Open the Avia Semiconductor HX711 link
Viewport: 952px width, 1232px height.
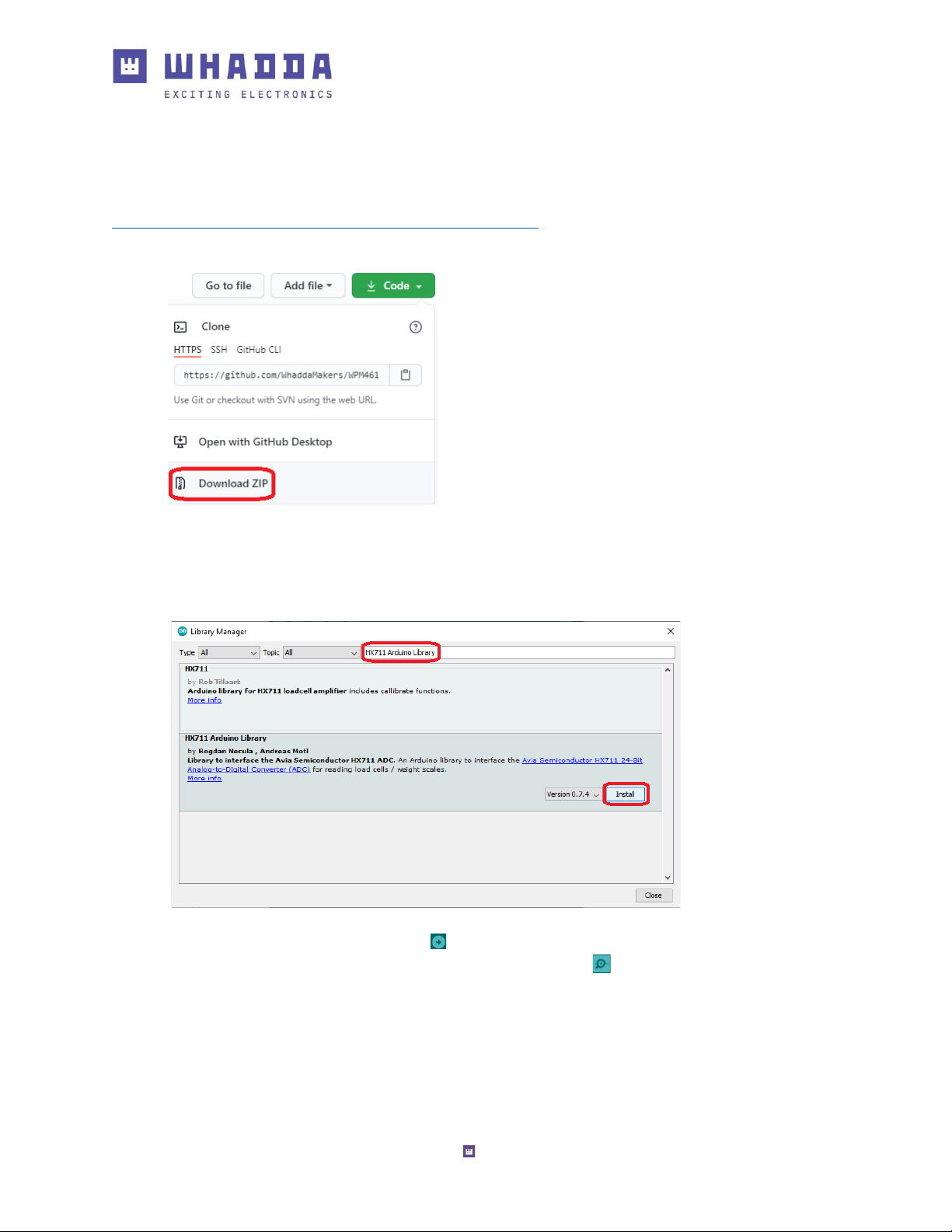tap(581, 760)
